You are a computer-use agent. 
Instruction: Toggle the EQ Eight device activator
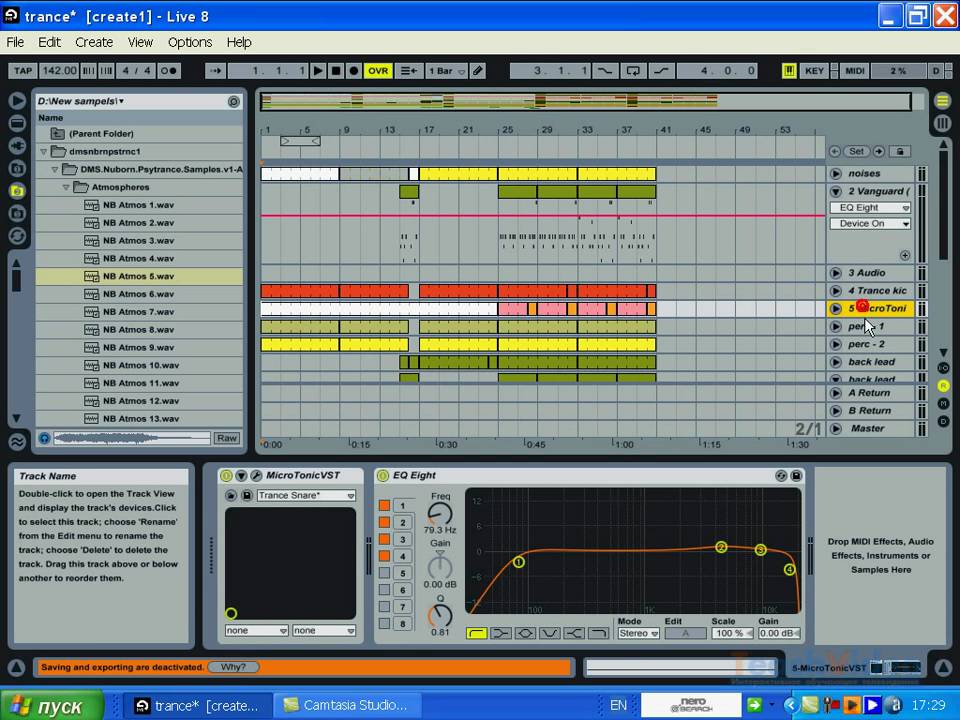coord(383,476)
